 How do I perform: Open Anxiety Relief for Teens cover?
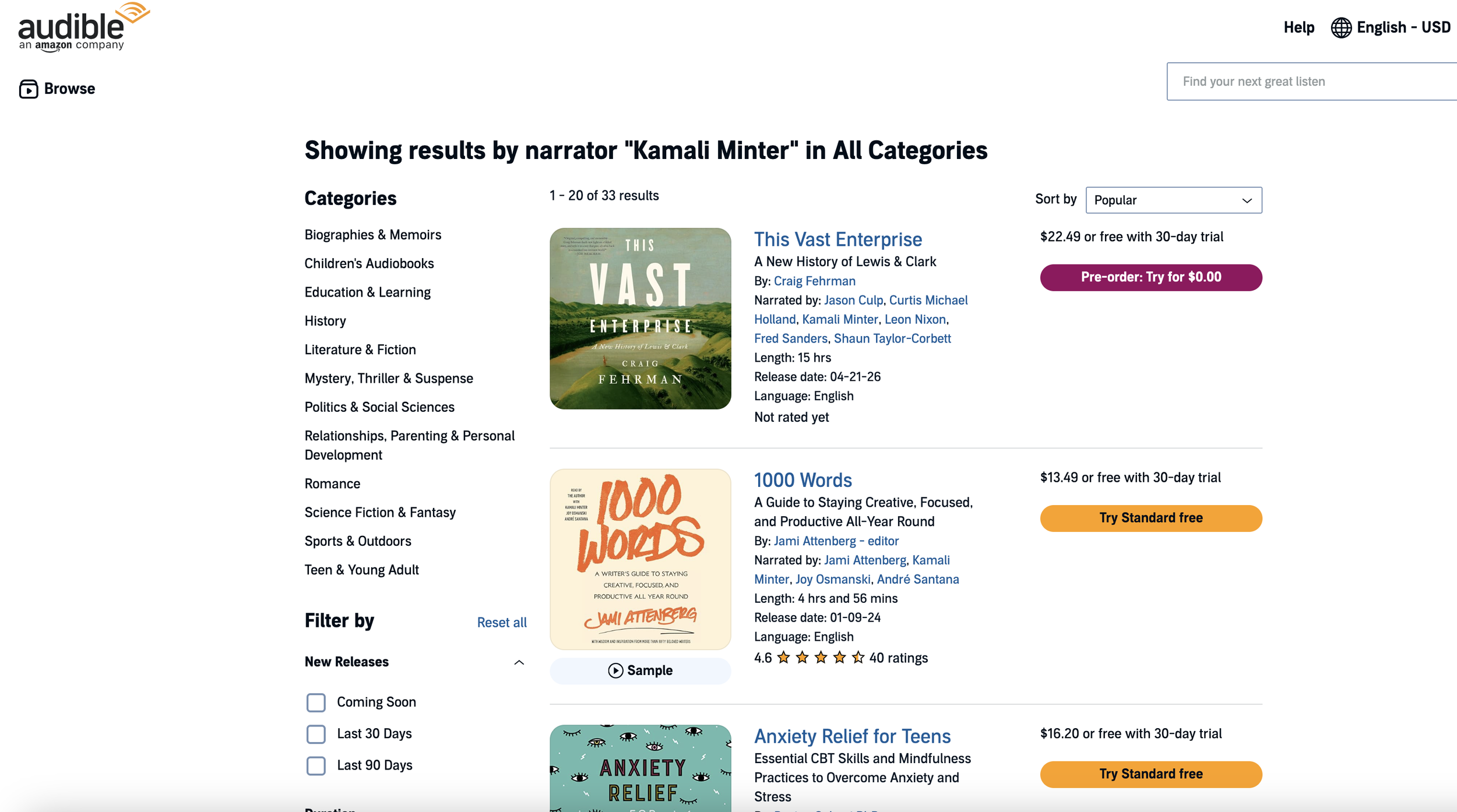(x=640, y=769)
